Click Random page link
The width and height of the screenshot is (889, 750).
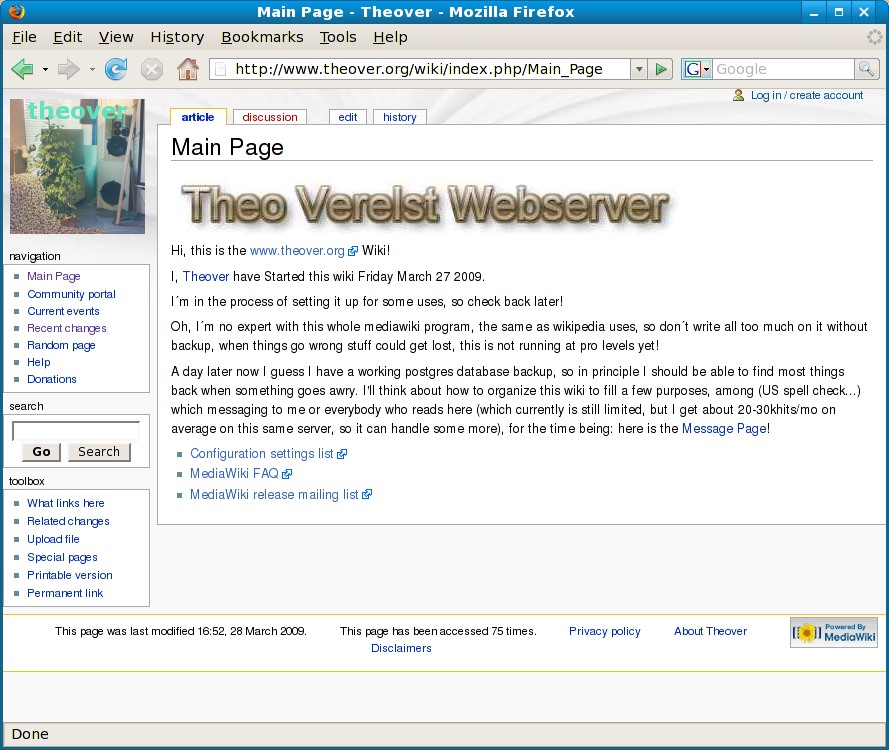point(61,345)
